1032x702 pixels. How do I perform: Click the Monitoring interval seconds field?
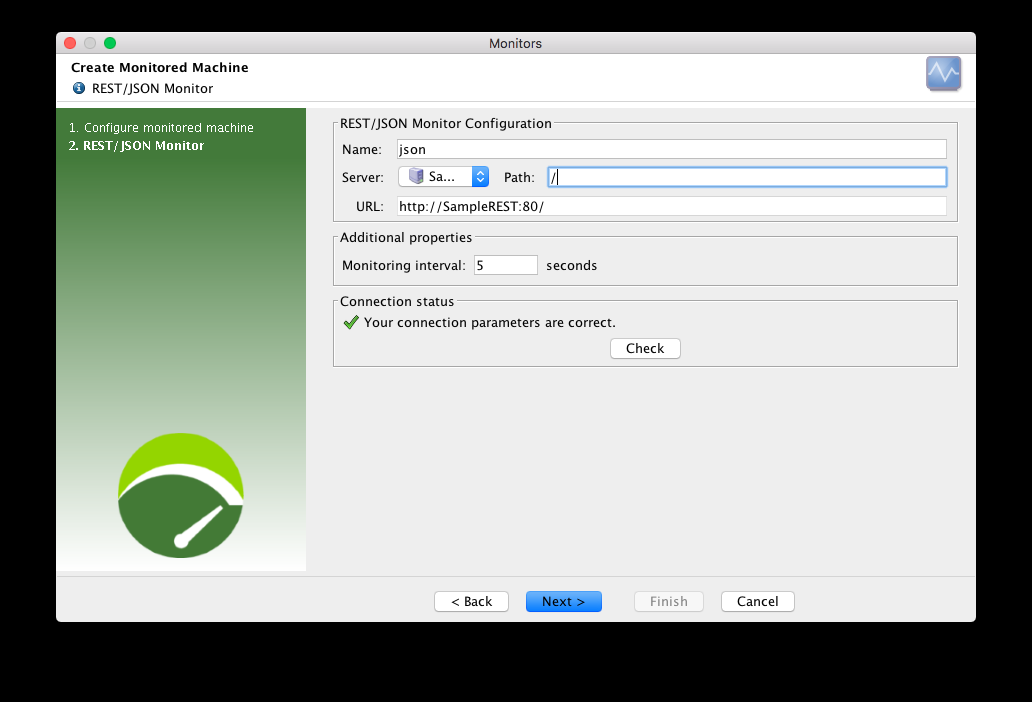click(505, 266)
